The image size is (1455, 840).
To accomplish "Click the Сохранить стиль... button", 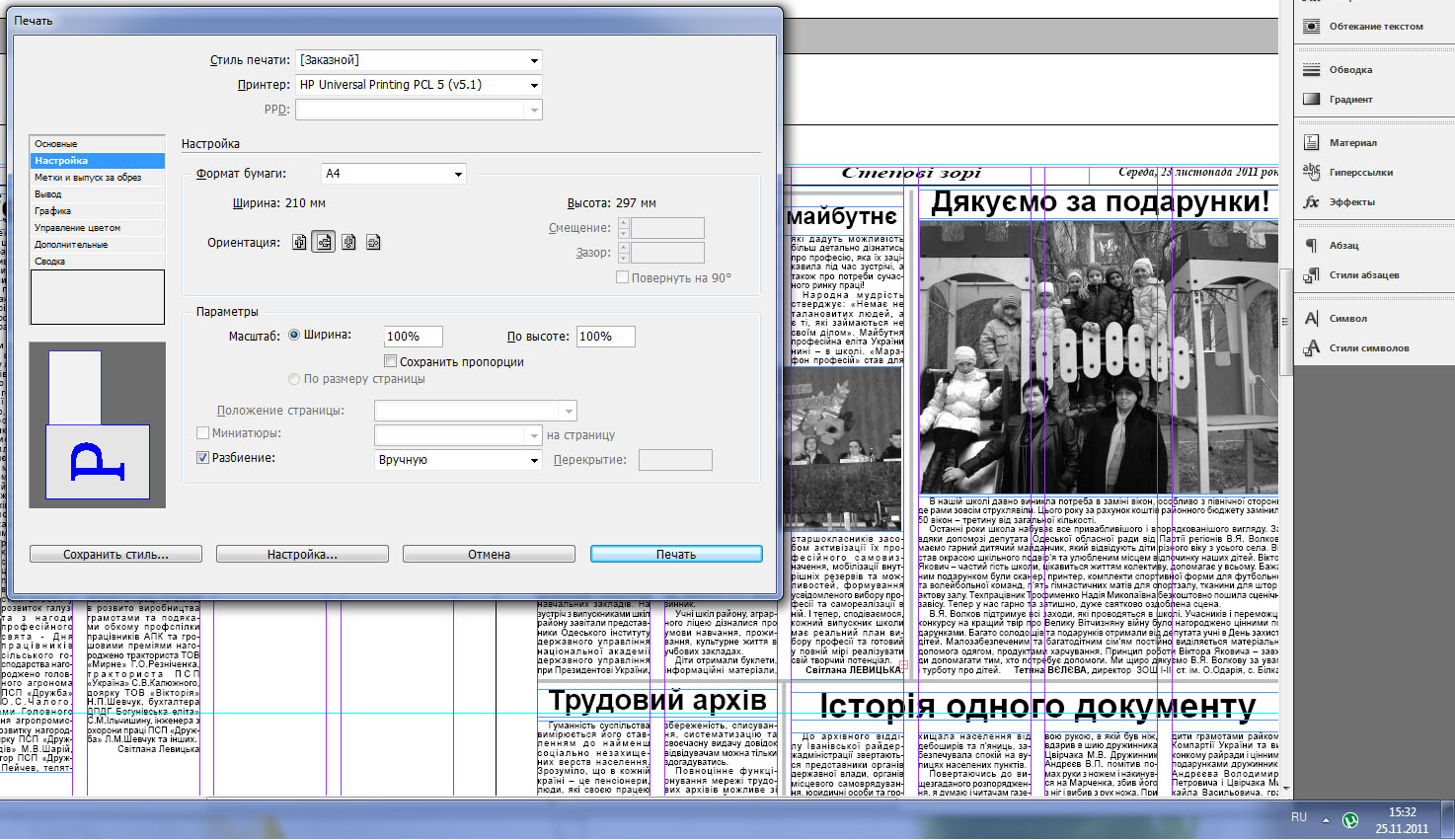I will pyautogui.click(x=115, y=555).
